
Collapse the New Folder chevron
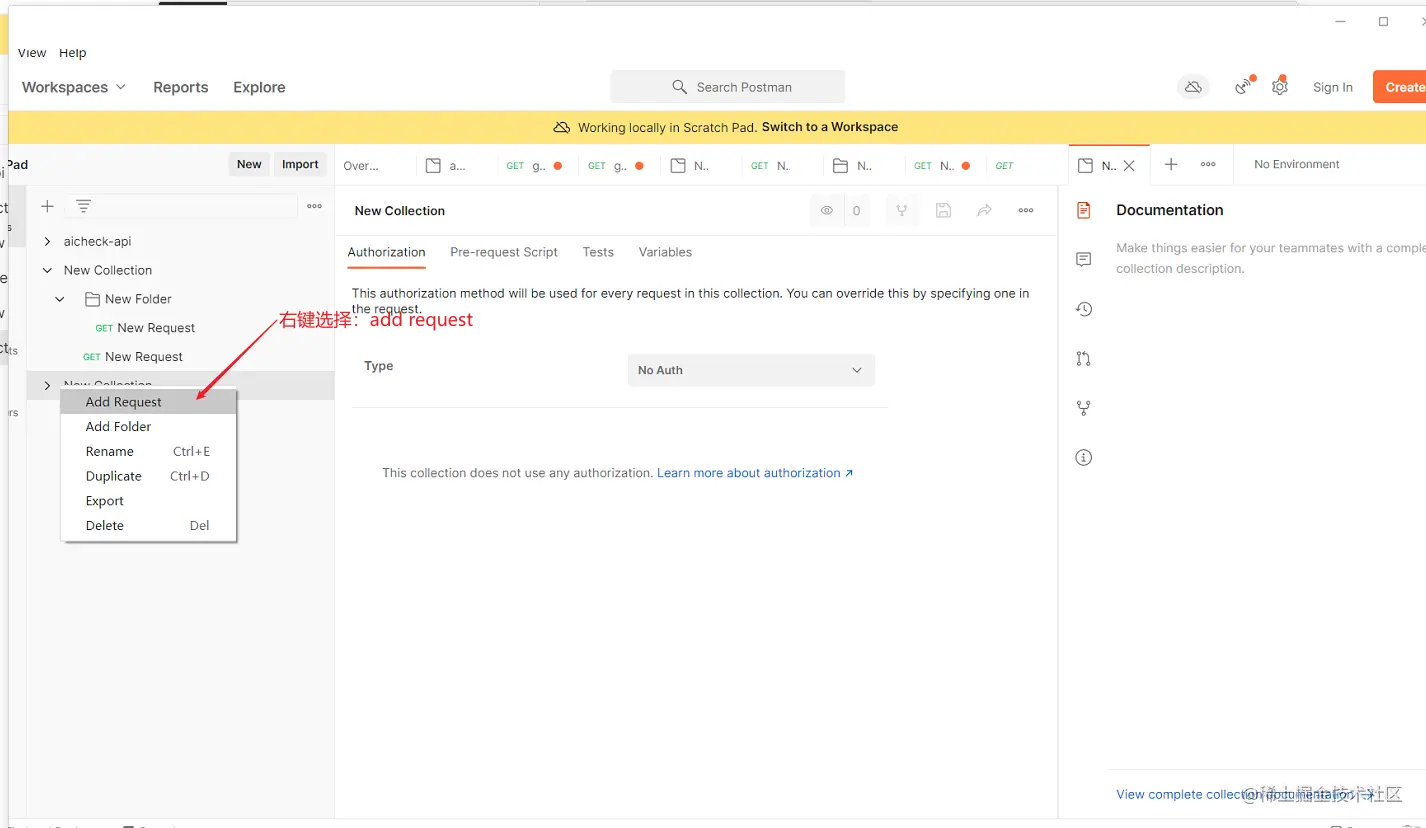pyautogui.click(x=60, y=299)
